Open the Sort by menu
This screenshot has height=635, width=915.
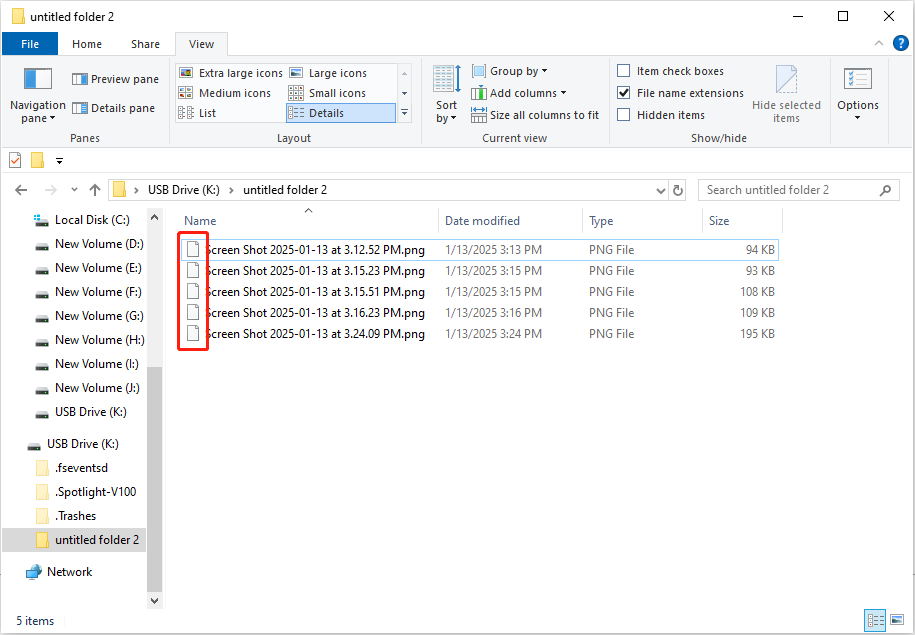click(x=447, y=95)
